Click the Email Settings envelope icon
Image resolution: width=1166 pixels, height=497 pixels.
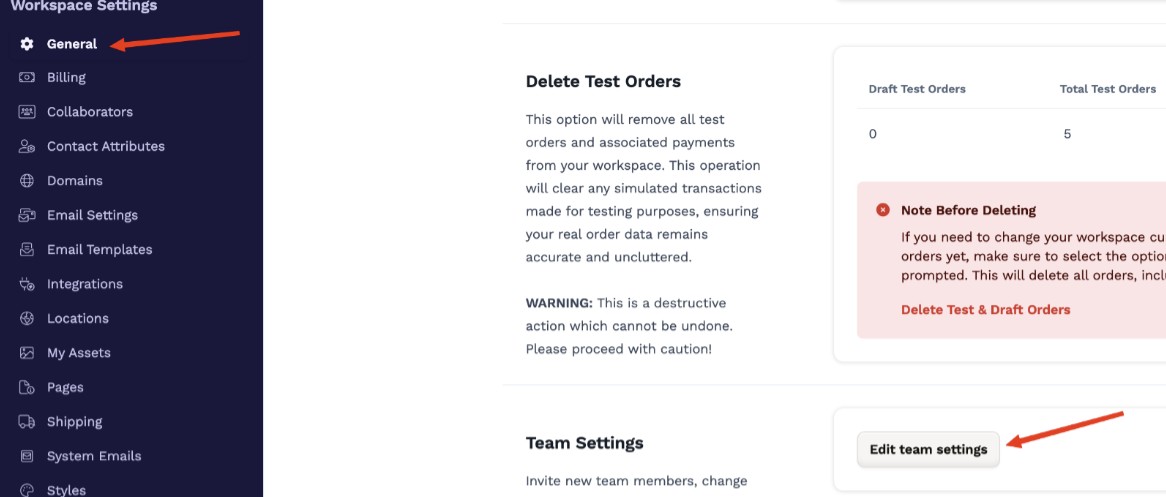27,215
